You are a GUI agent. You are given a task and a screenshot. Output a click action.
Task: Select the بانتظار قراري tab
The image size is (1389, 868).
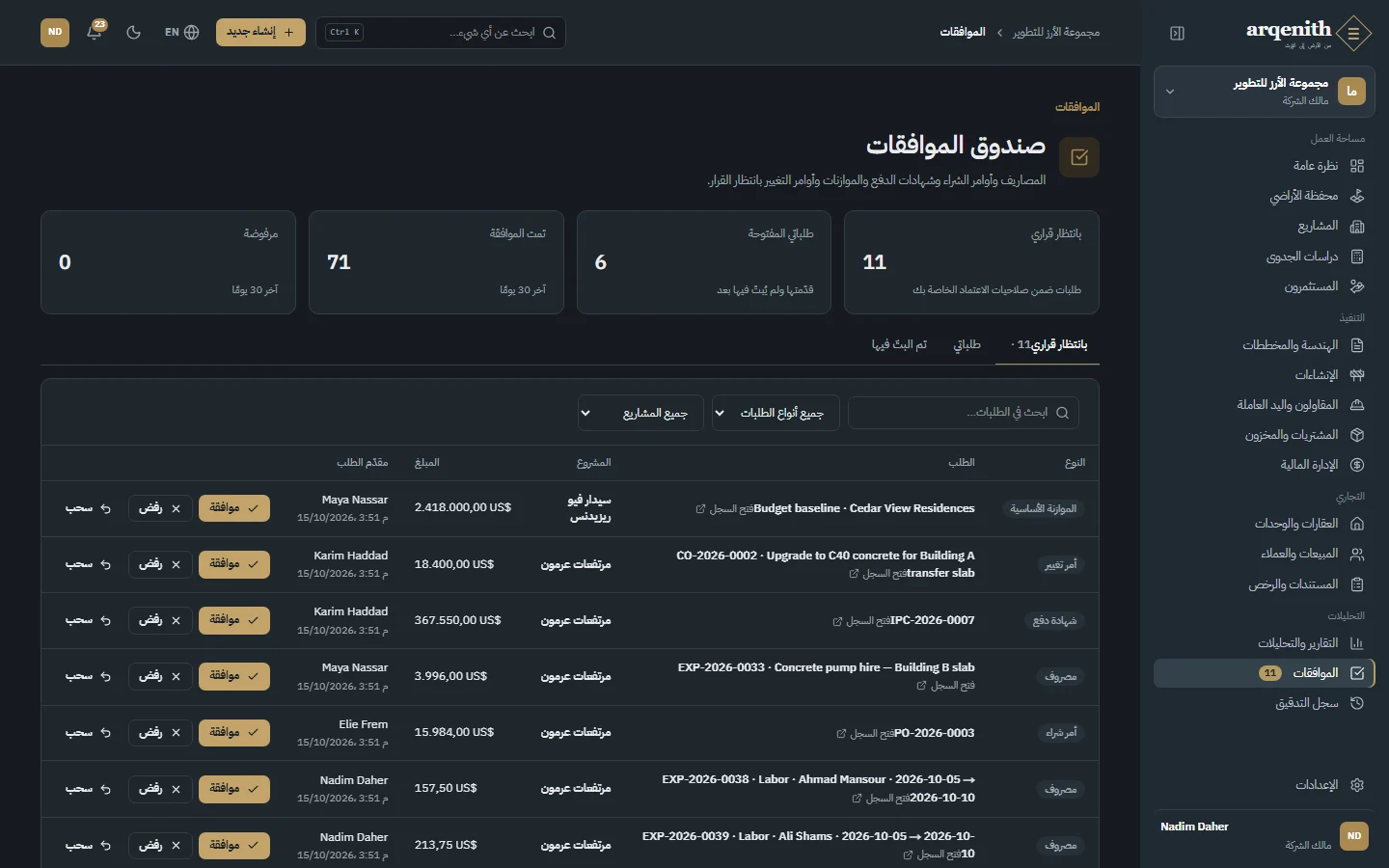pos(1048,344)
